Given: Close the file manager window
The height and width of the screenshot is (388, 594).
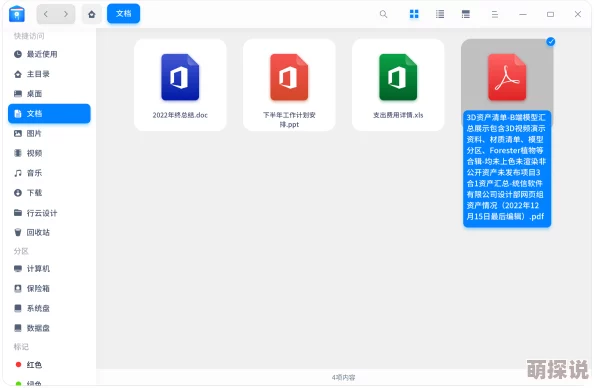Looking at the screenshot, I should pos(578,14).
